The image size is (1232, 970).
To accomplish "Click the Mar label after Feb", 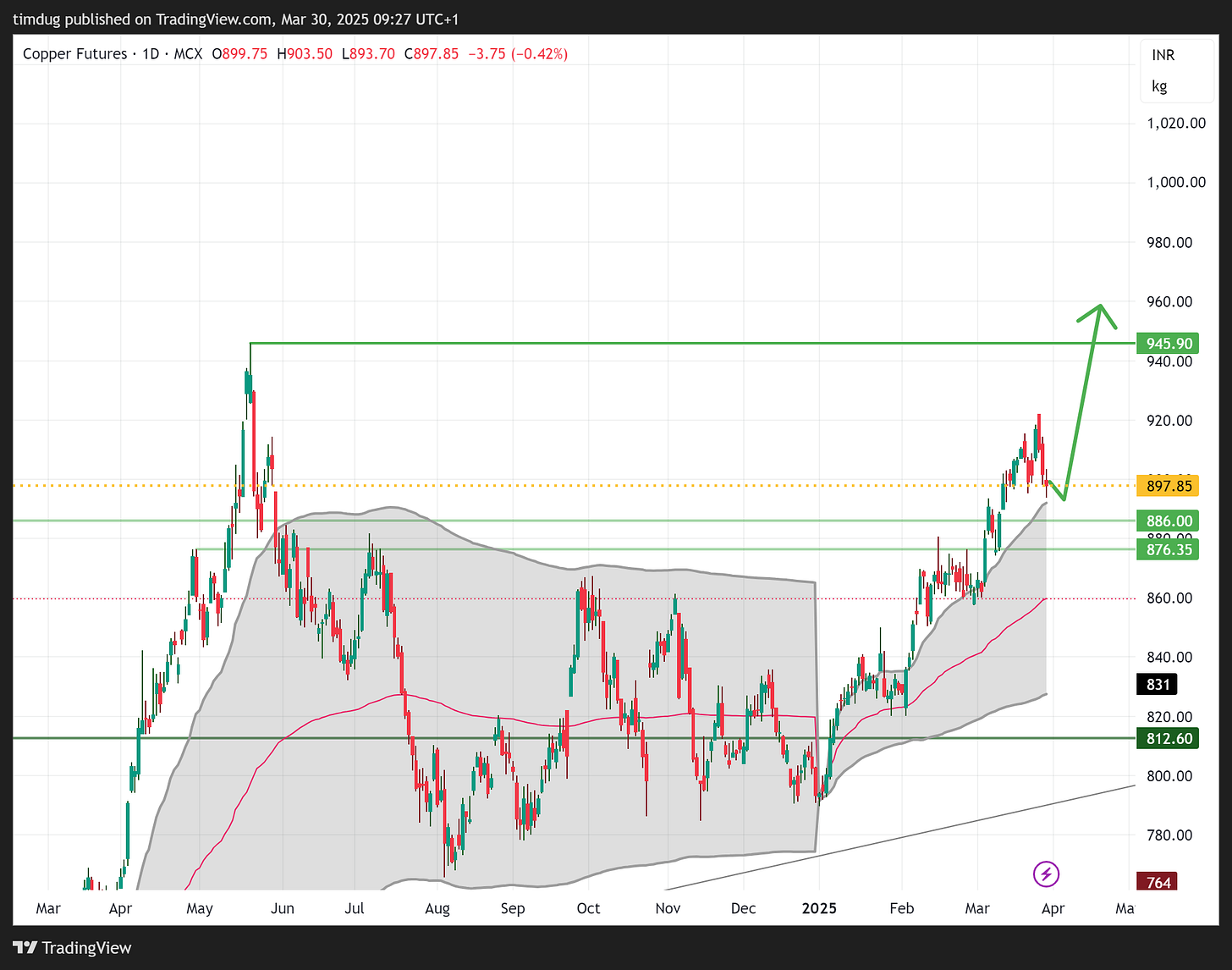I will [x=977, y=909].
